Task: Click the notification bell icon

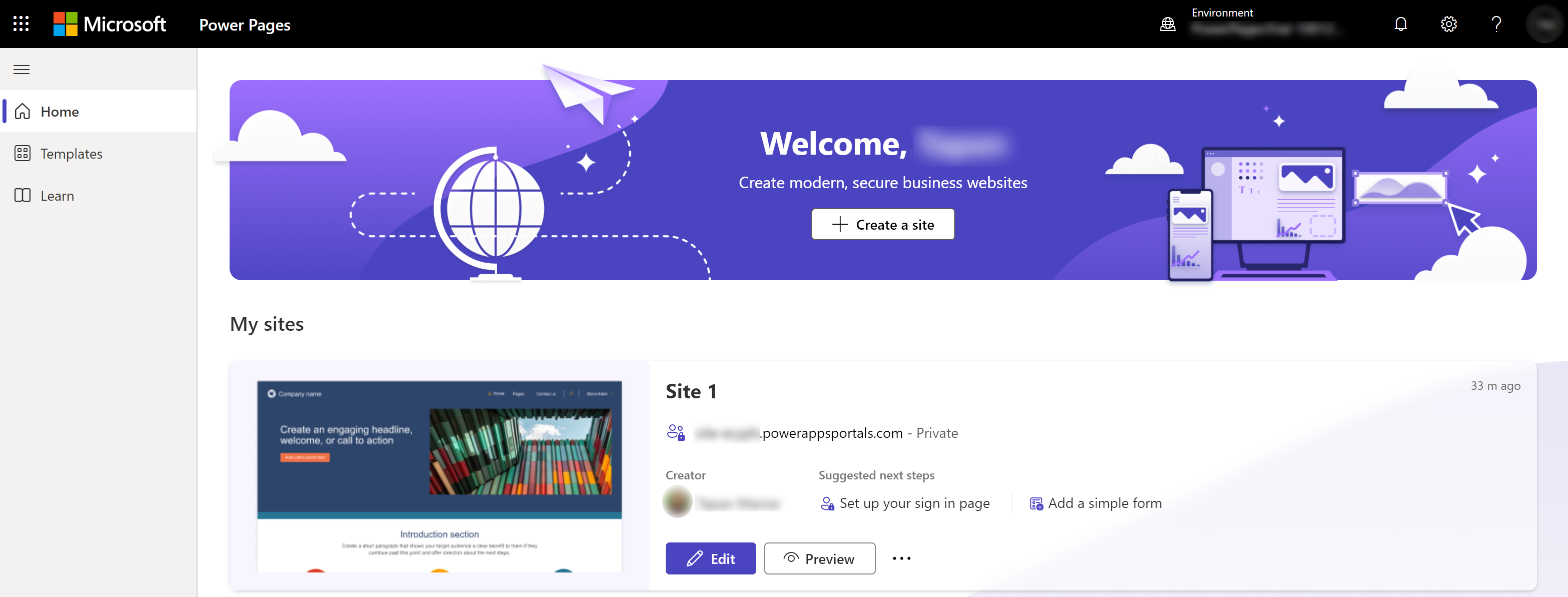Action: 1401,24
